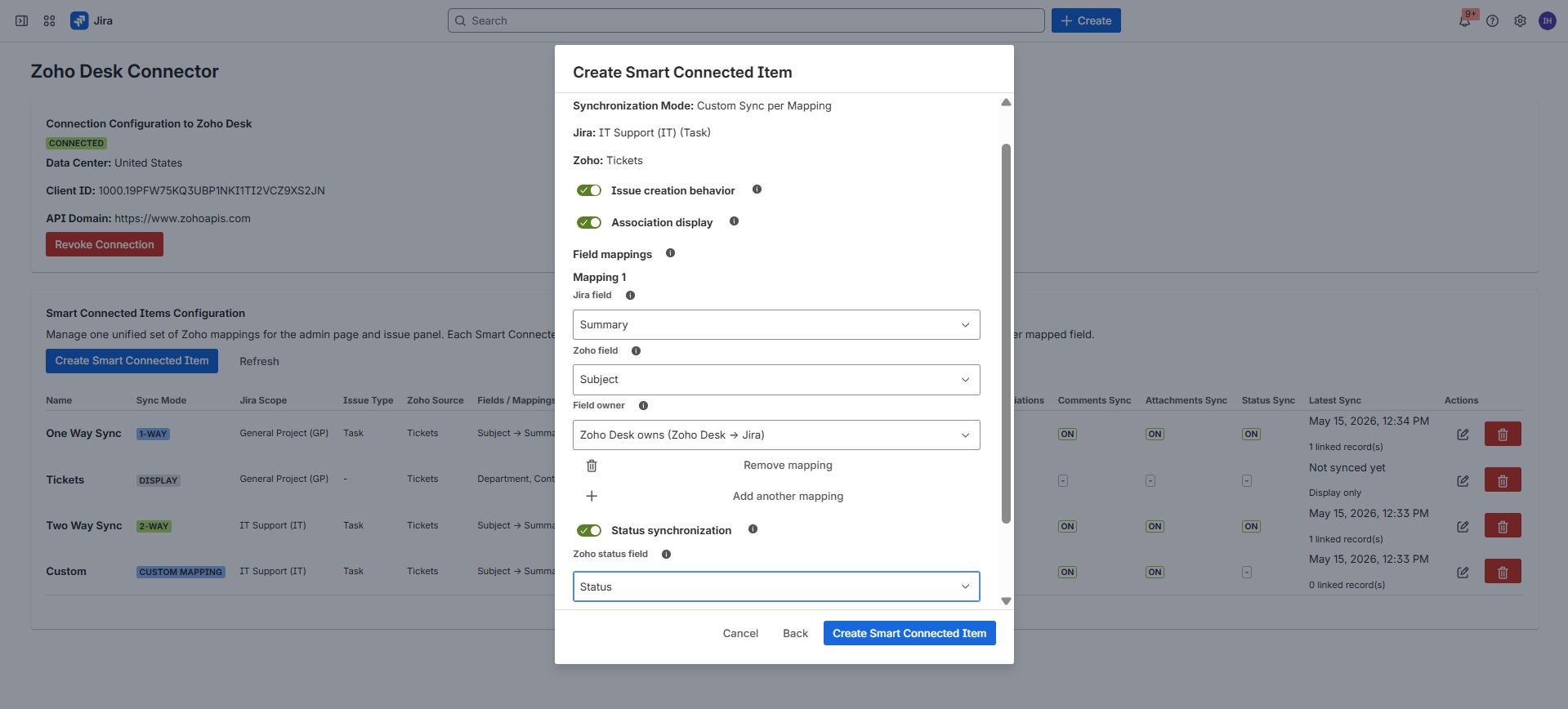
Task: Toggle Association display switch
Action: tap(589, 222)
